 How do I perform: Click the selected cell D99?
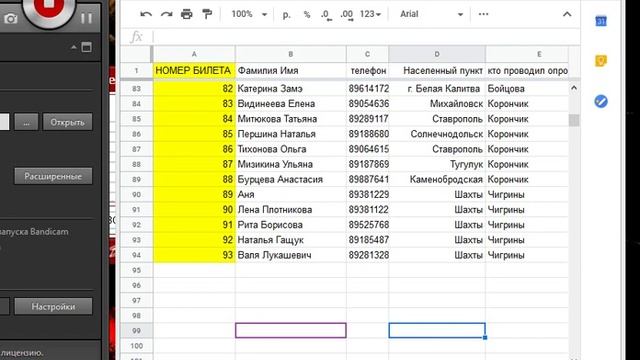(437, 331)
